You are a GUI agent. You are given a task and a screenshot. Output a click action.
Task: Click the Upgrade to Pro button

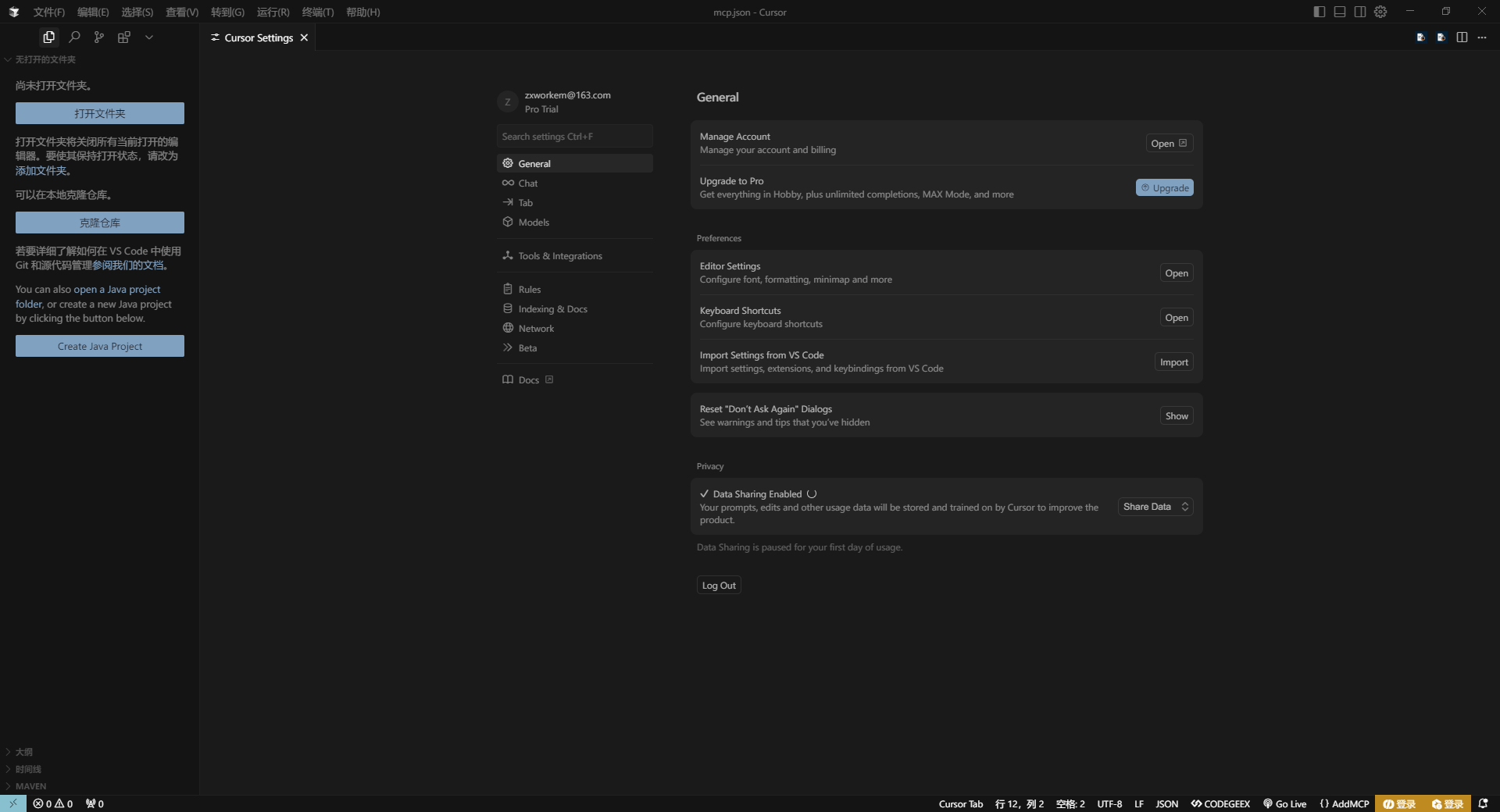[1164, 187]
